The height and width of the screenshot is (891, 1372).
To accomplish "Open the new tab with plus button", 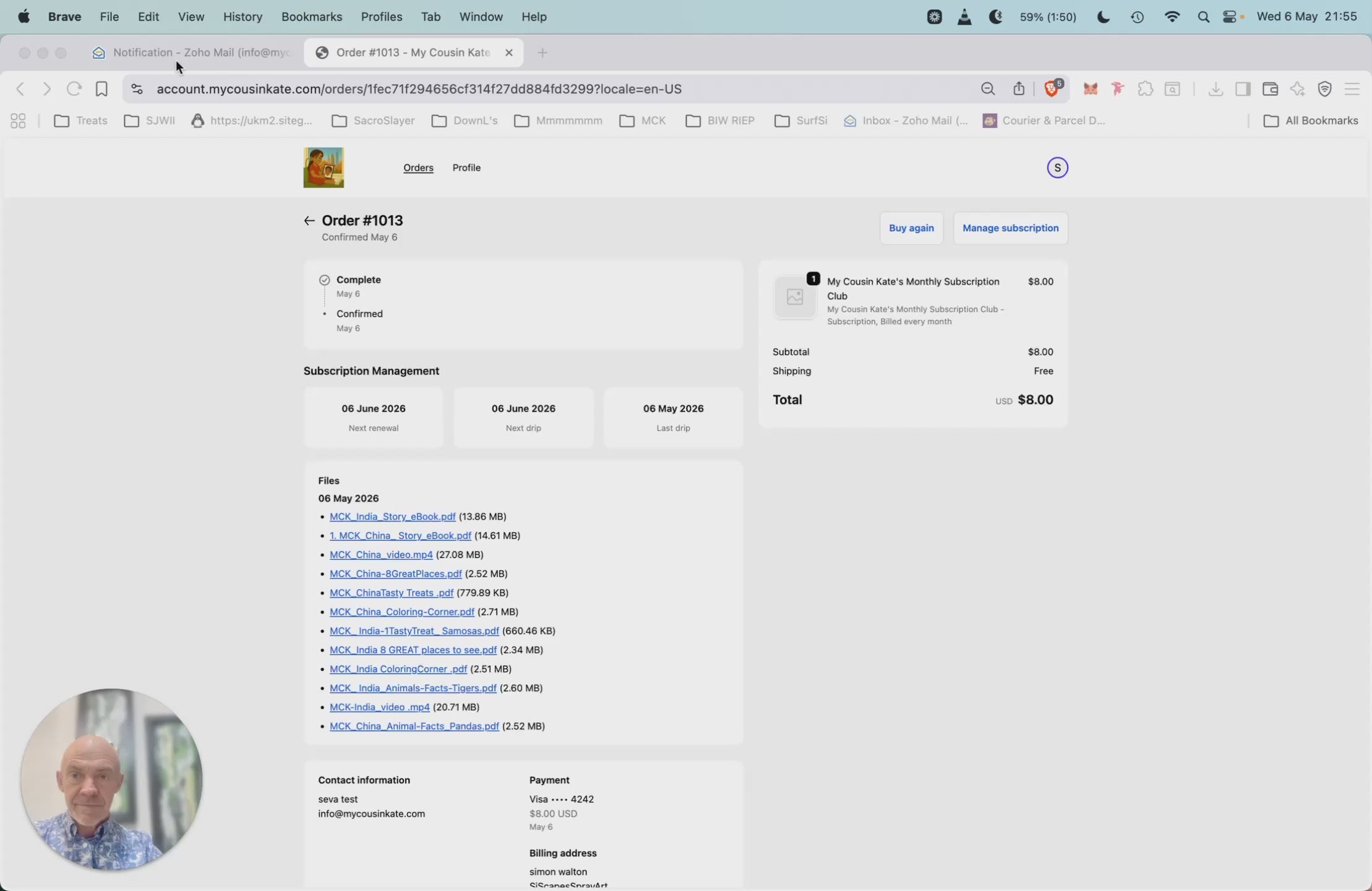I will tap(542, 53).
